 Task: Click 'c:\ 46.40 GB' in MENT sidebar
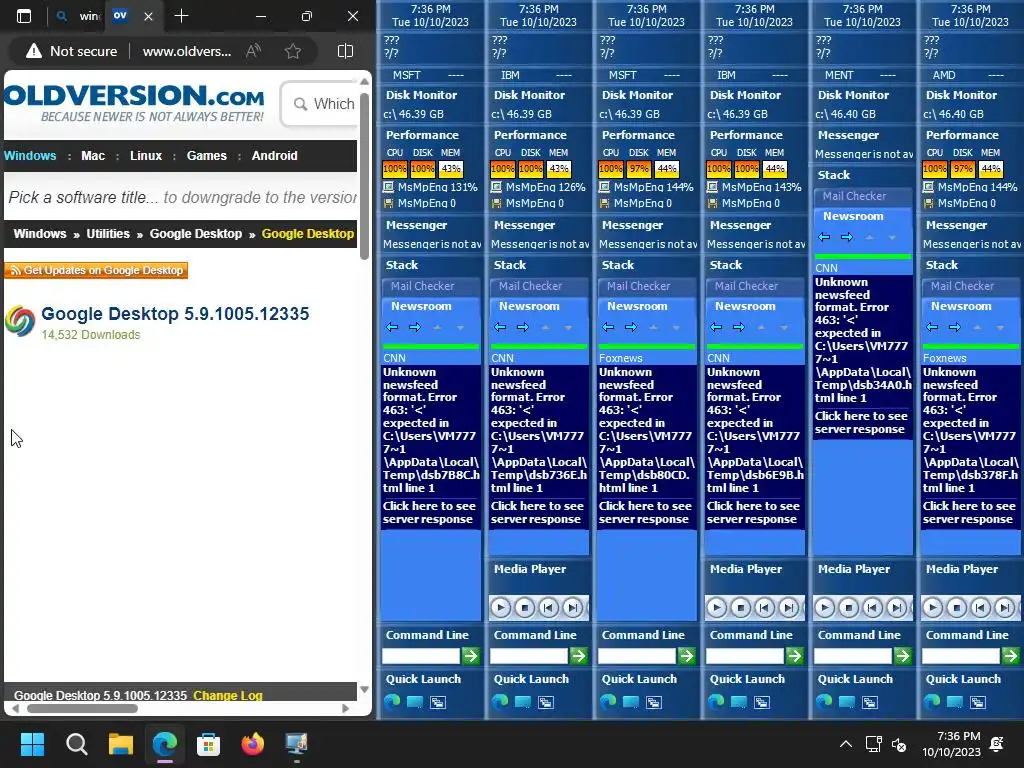click(846, 114)
